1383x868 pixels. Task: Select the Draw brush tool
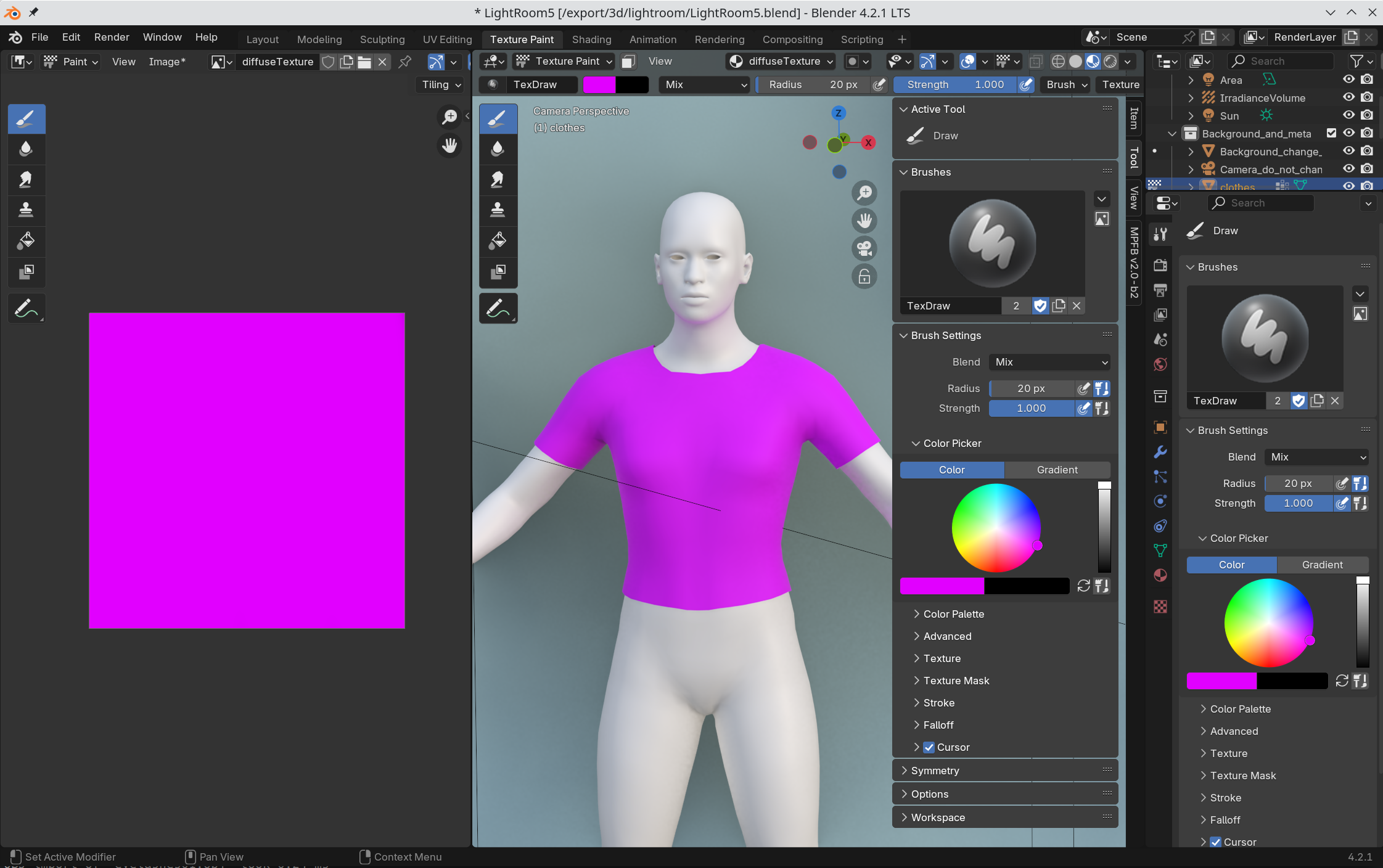[x=27, y=118]
